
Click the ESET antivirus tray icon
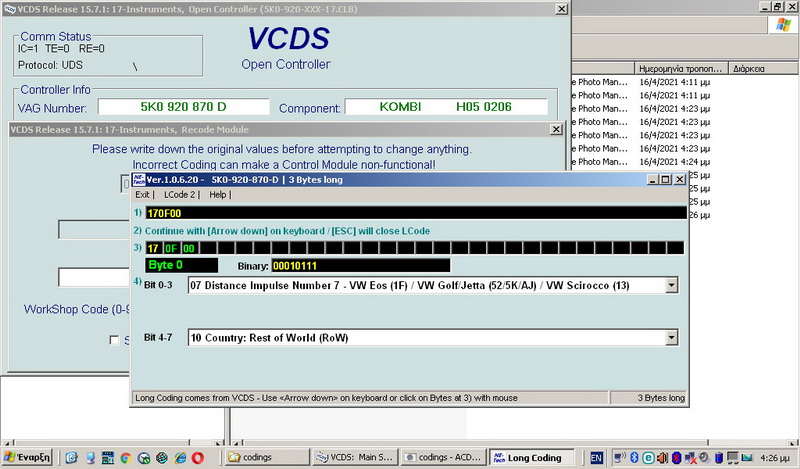point(648,457)
